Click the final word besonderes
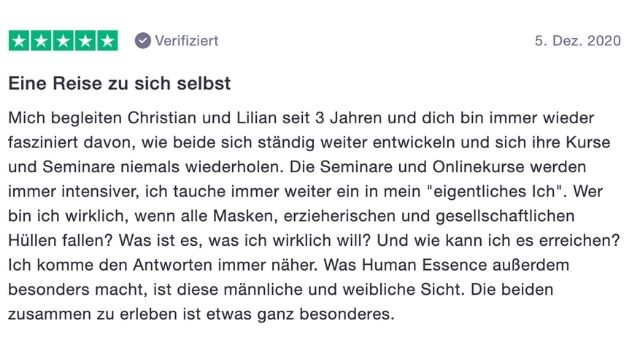Image resolution: width=640 pixels, height=360 pixels. pos(347,314)
